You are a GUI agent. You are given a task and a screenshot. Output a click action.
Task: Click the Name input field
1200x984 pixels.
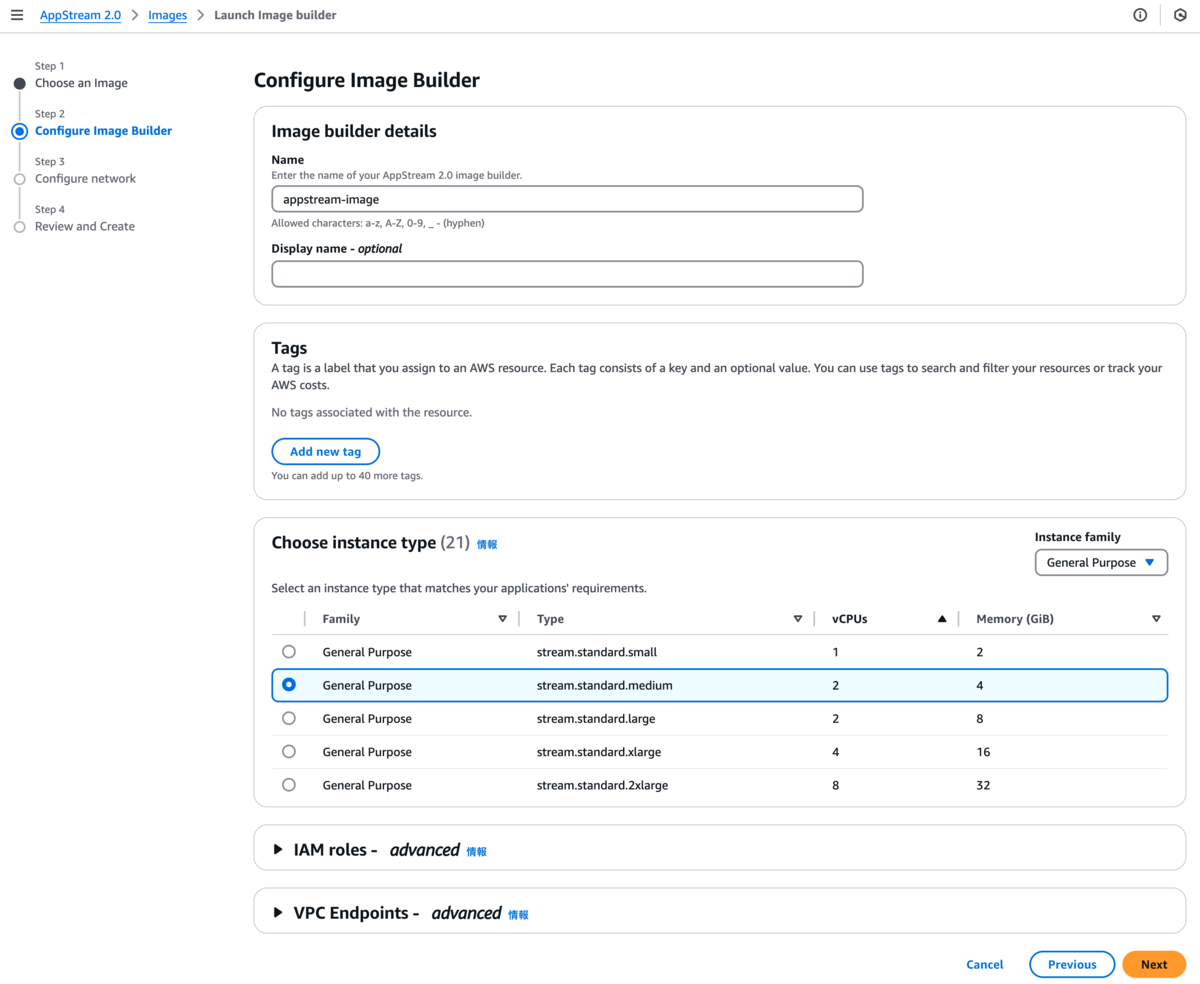[567, 199]
